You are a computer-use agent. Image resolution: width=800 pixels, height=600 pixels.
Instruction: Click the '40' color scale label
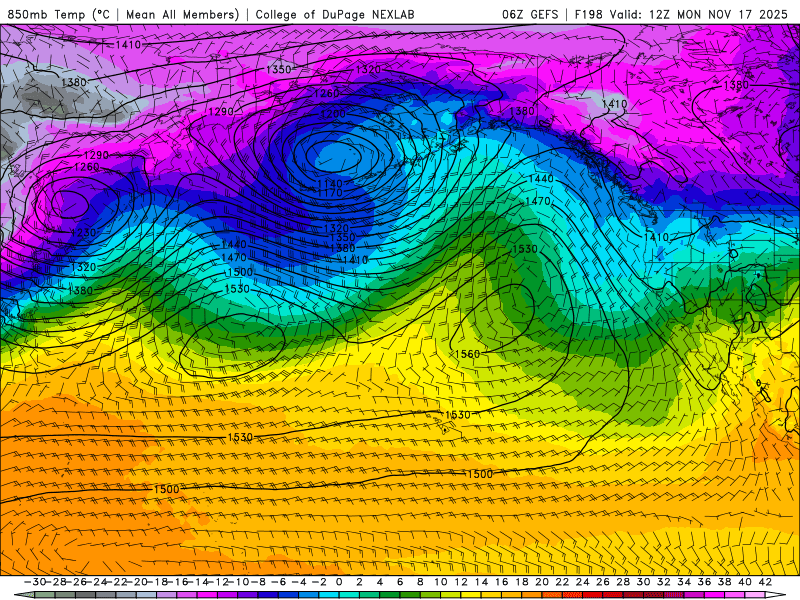click(745, 582)
